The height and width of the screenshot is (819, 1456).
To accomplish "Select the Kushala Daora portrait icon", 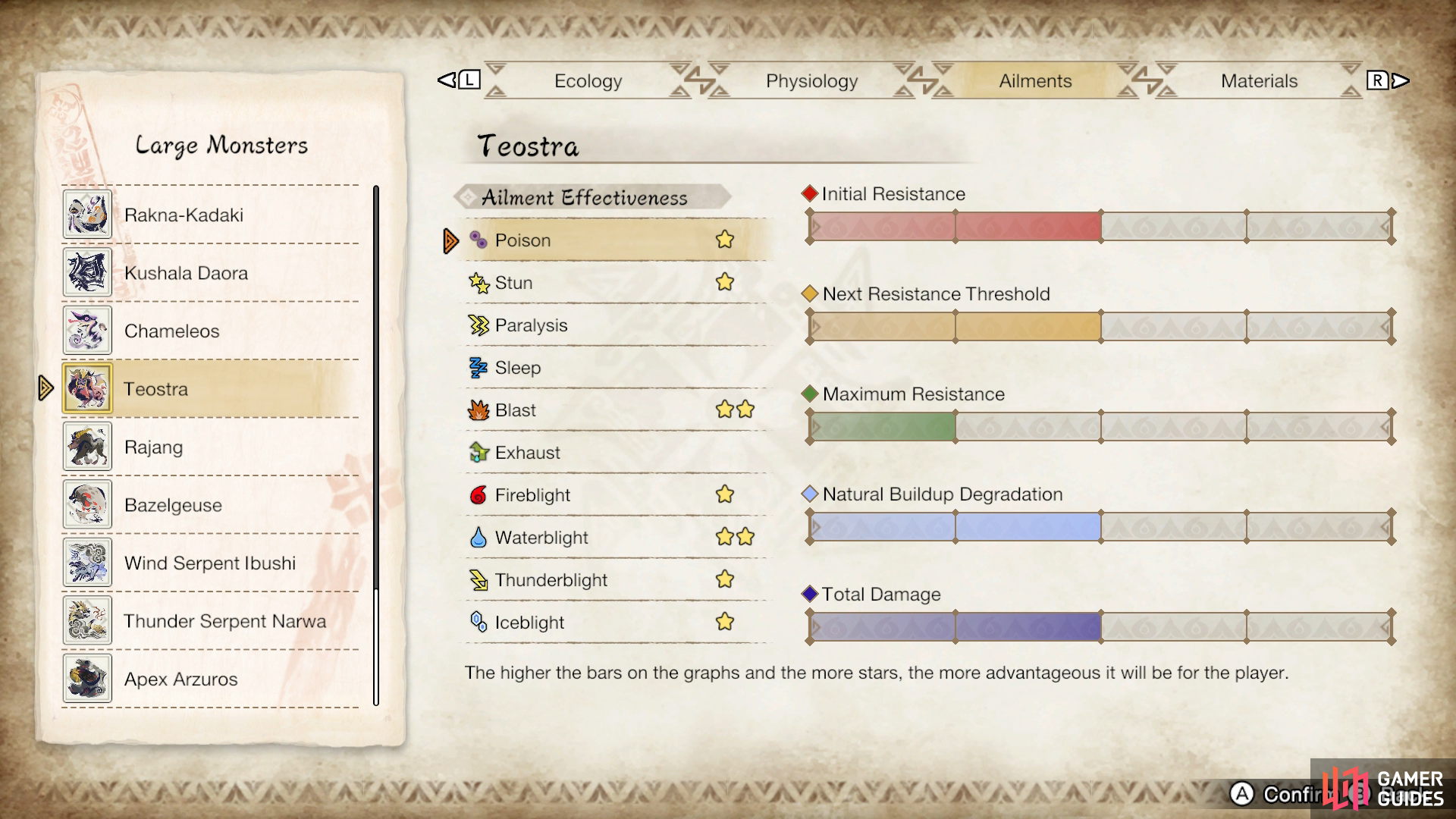I will coord(87,272).
